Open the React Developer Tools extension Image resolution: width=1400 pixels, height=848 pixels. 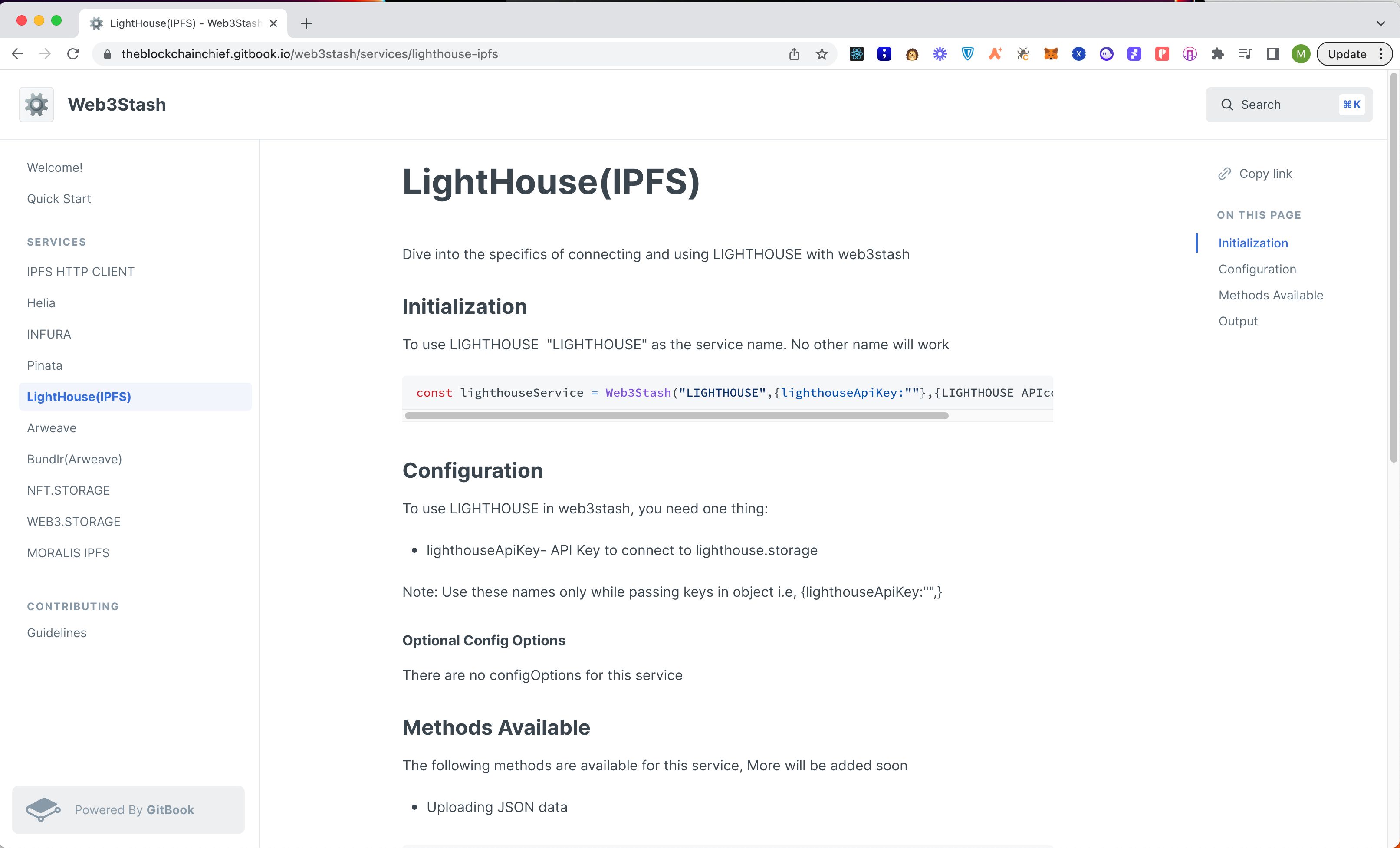point(856,54)
